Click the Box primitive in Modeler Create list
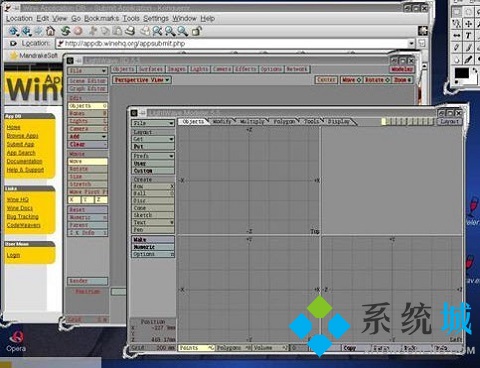480x368 pixels. pyautogui.click(x=153, y=186)
